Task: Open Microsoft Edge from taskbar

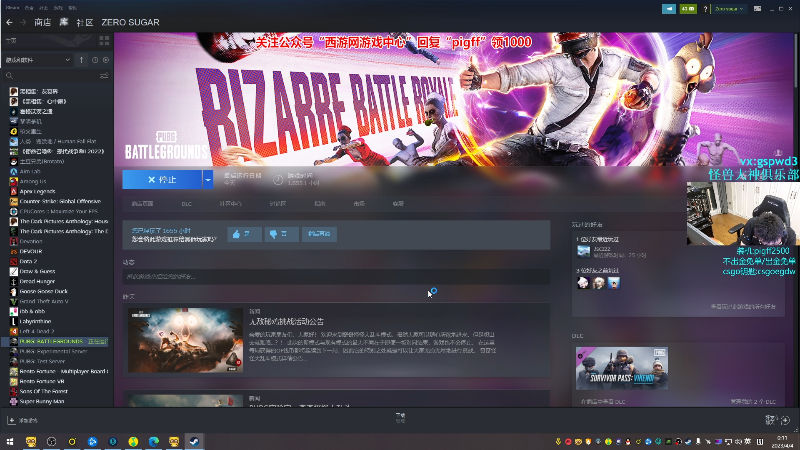Action: [x=154, y=441]
